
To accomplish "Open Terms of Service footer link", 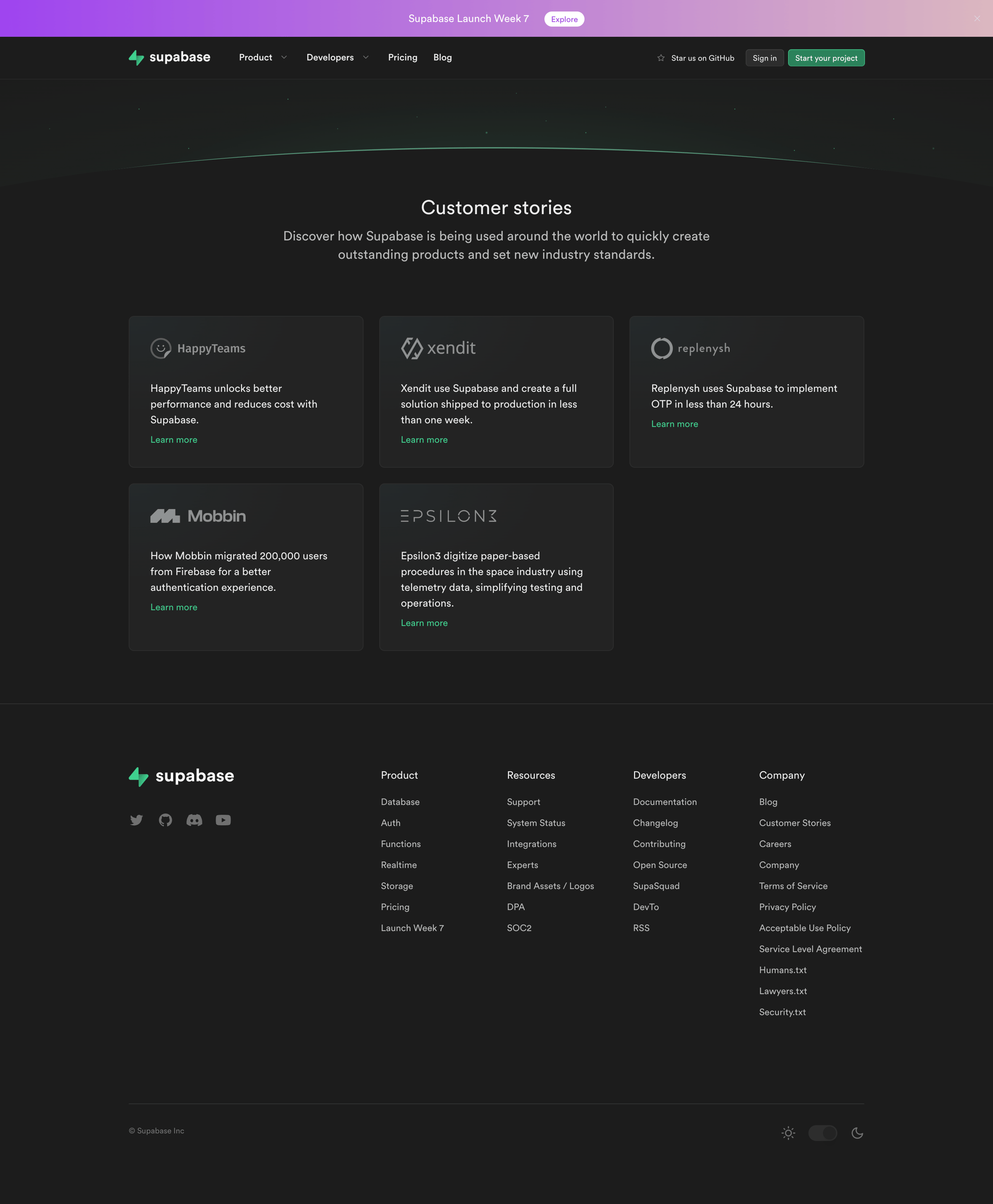I will [793, 886].
